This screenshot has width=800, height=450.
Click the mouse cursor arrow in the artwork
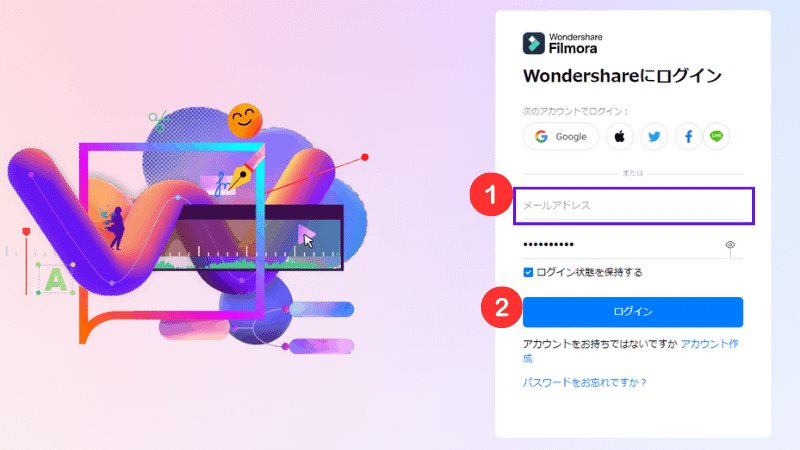tap(308, 239)
